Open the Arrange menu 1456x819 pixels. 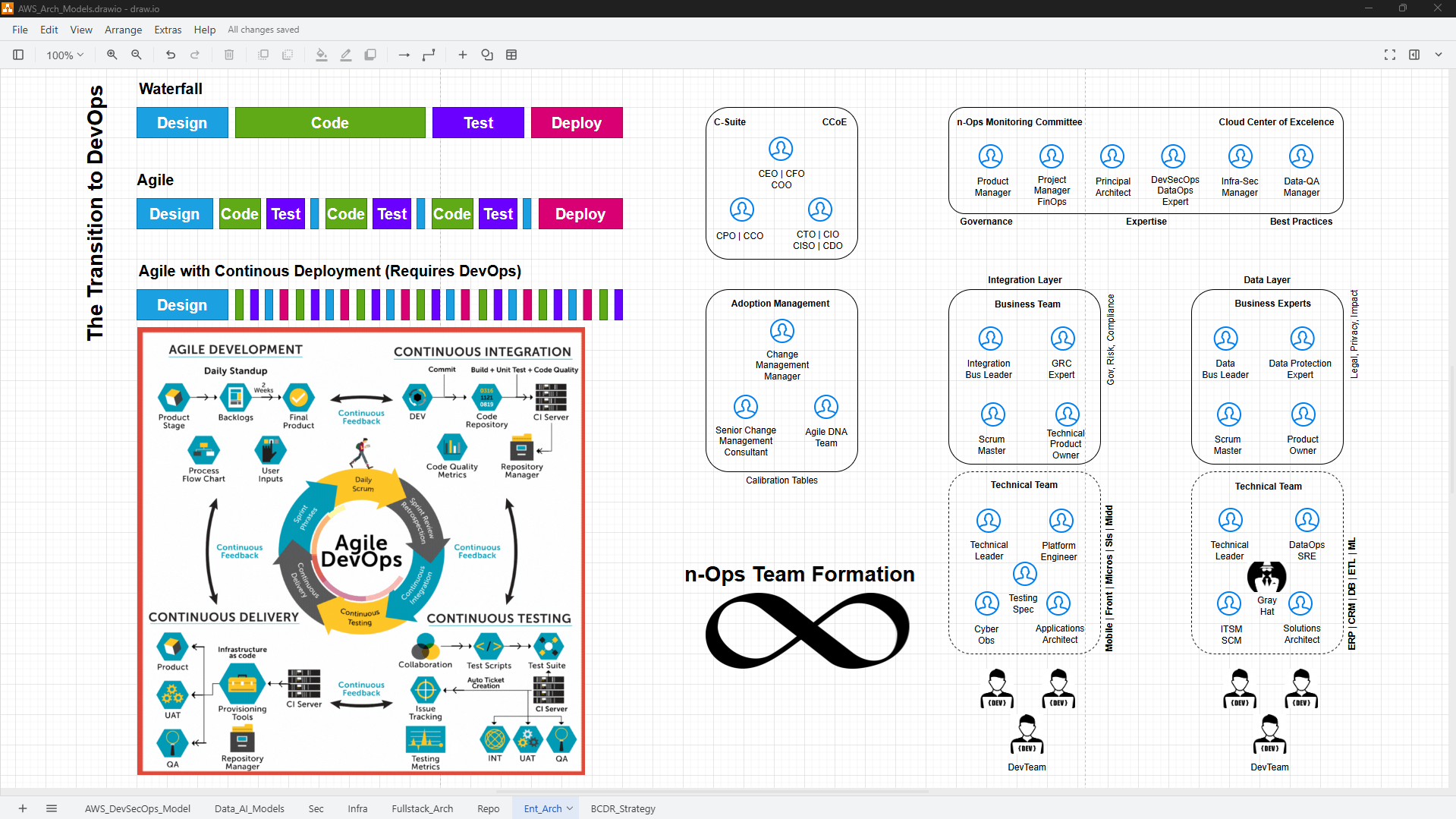point(123,30)
